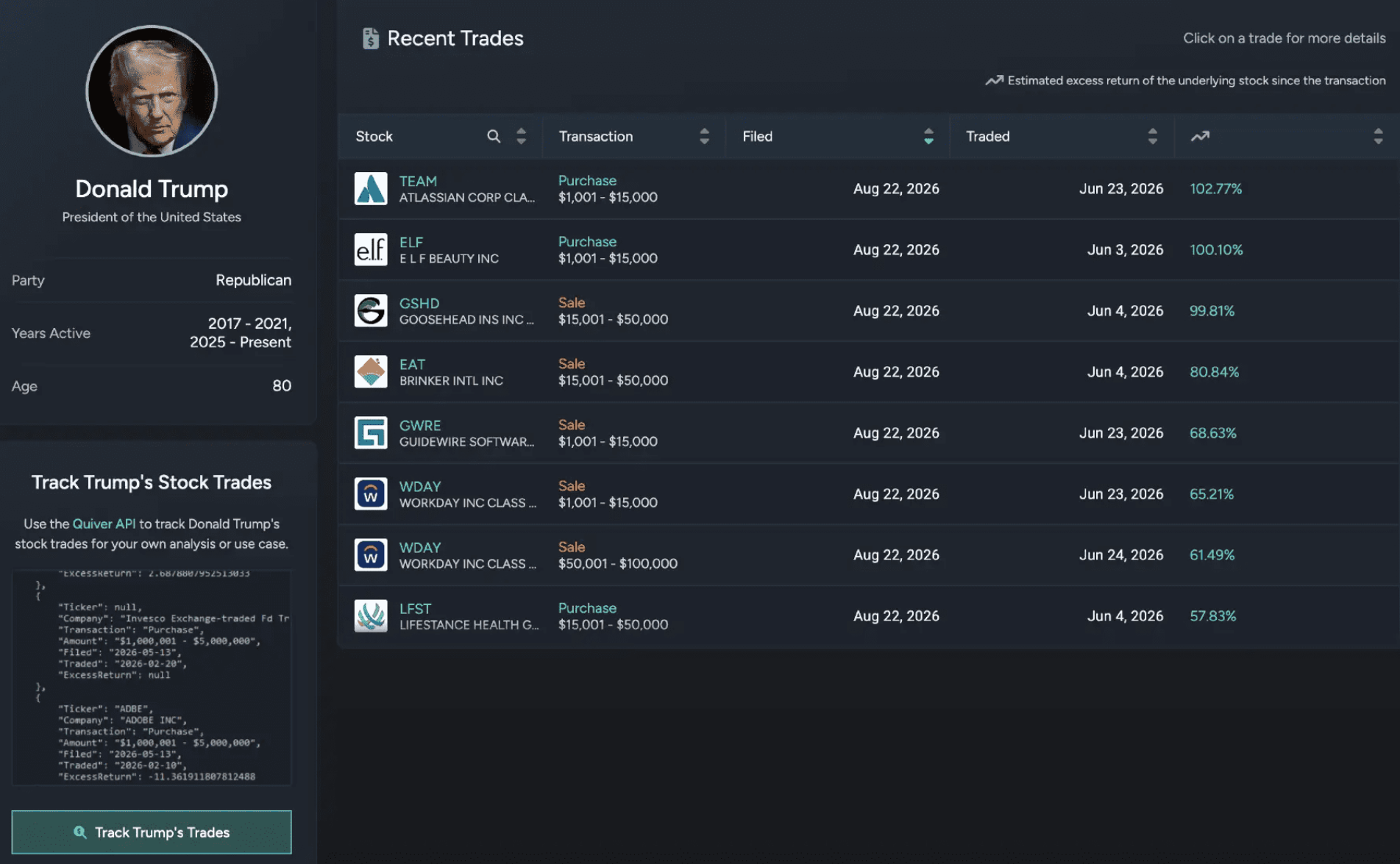Click the Recent Trades heading

pyautogui.click(x=455, y=38)
